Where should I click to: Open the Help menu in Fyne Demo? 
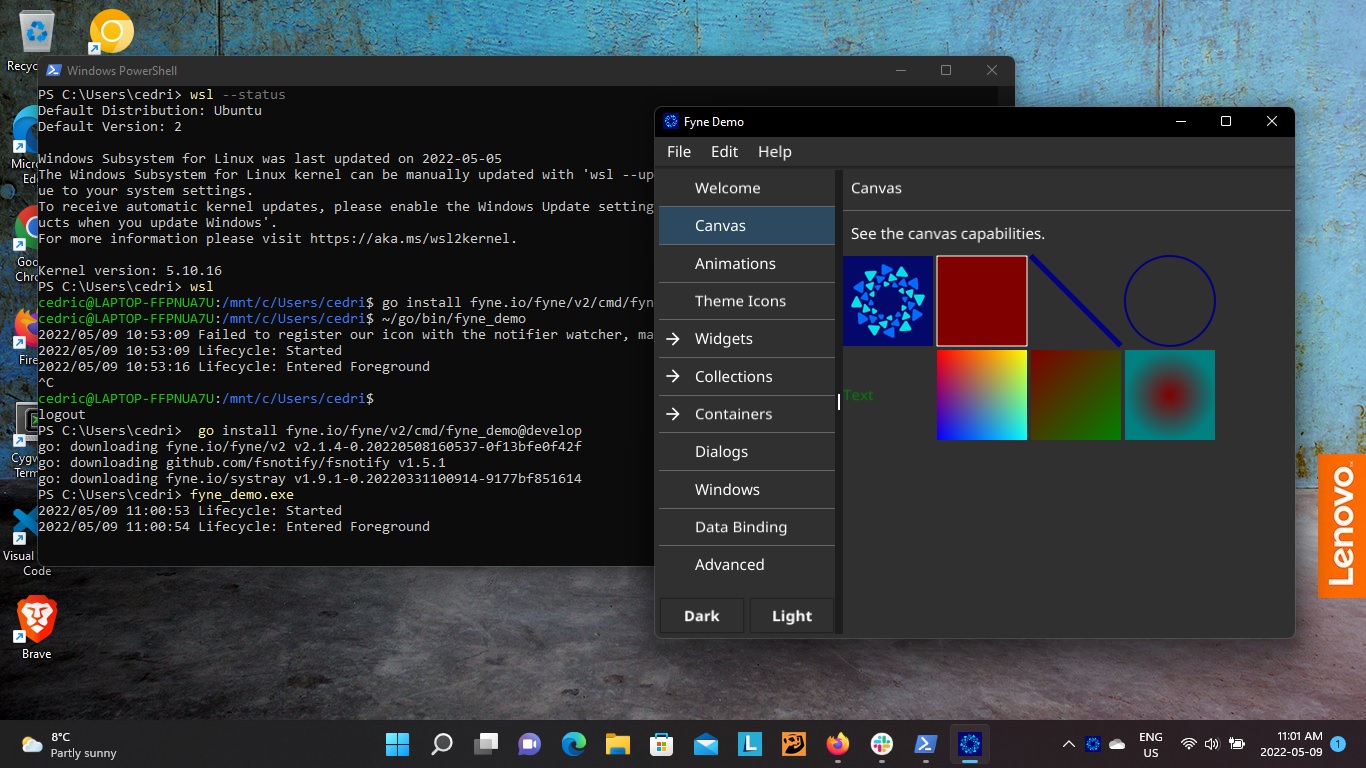coord(774,152)
